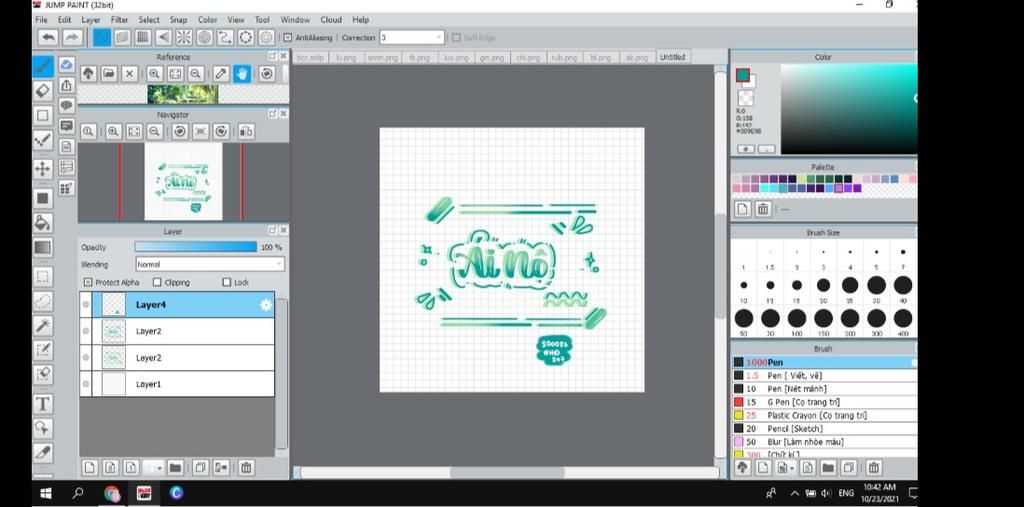
Task: Enable the radial snap guide
Action: [184, 37]
